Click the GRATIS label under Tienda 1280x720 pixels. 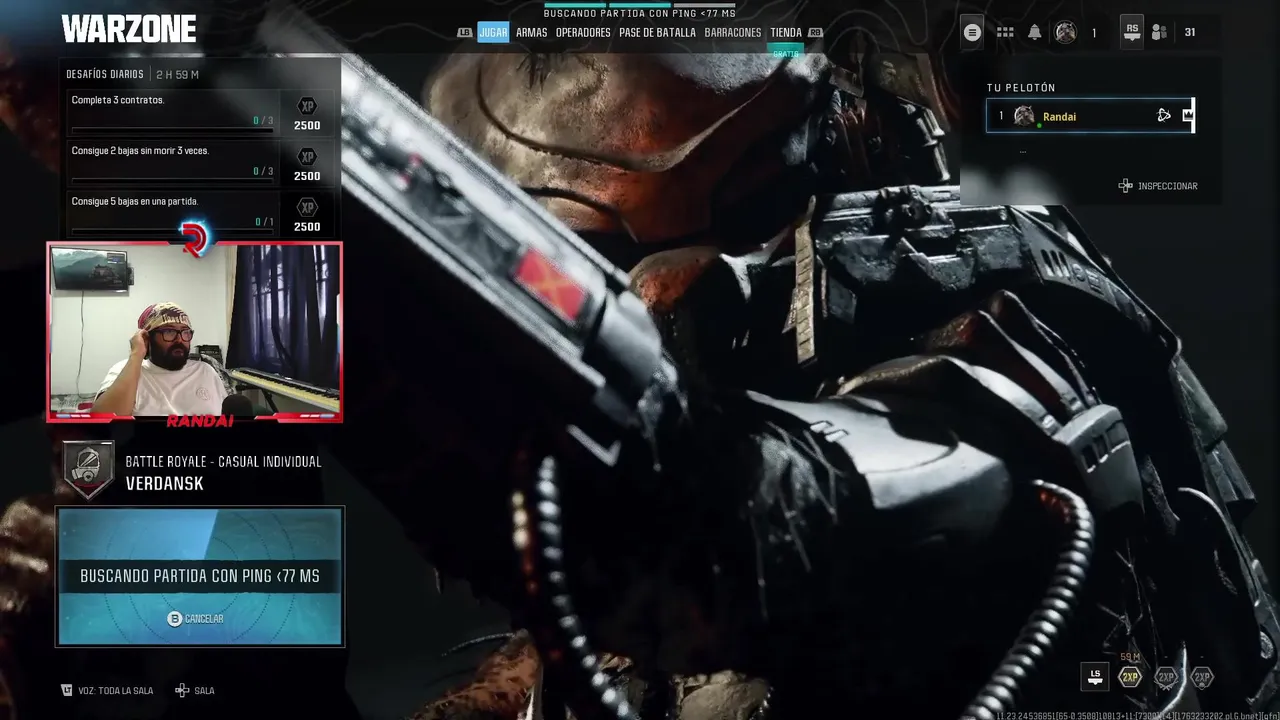click(x=786, y=53)
